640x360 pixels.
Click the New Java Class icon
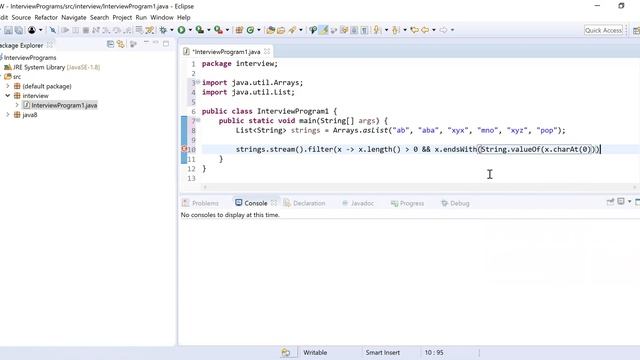click(250, 30)
